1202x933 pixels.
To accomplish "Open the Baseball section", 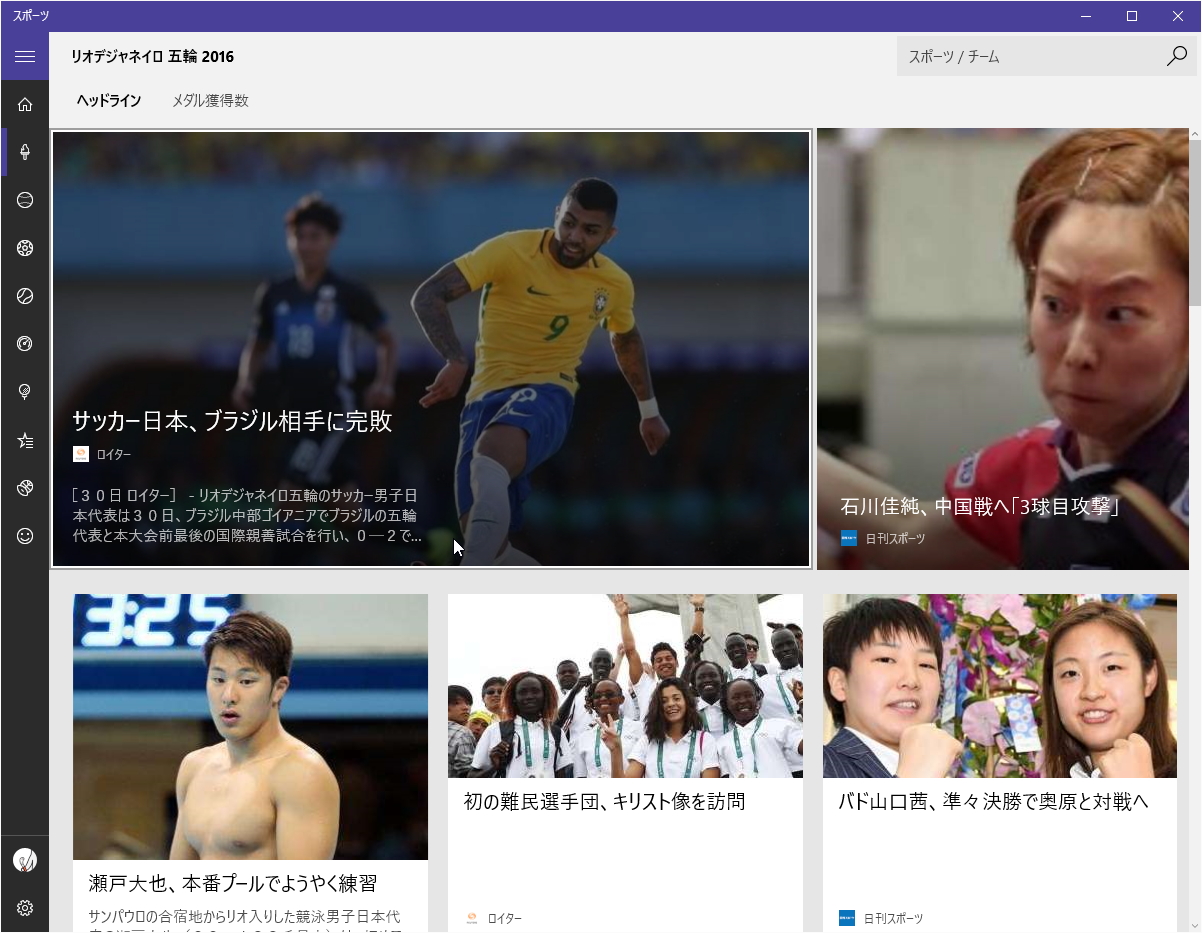I will coord(25,200).
